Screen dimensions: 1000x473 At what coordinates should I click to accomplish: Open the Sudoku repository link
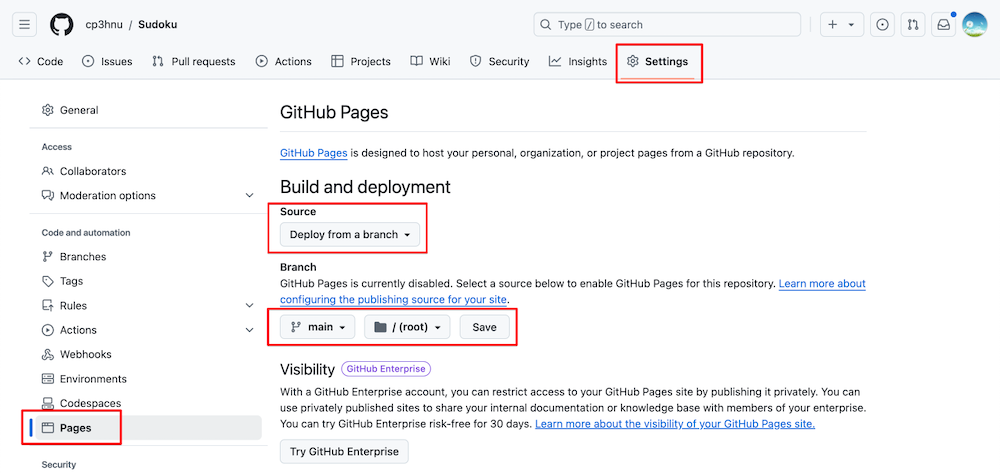(x=158, y=25)
